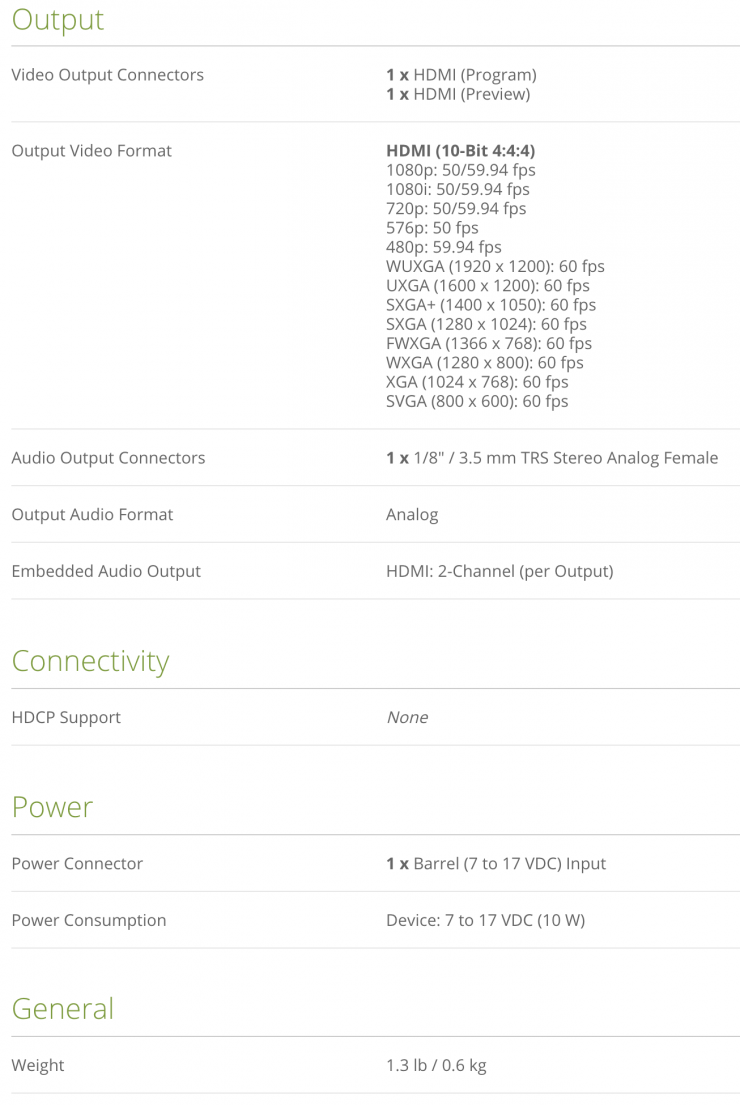Click the General section heading
This screenshot has width=740, height=1105.
tap(62, 1009)
